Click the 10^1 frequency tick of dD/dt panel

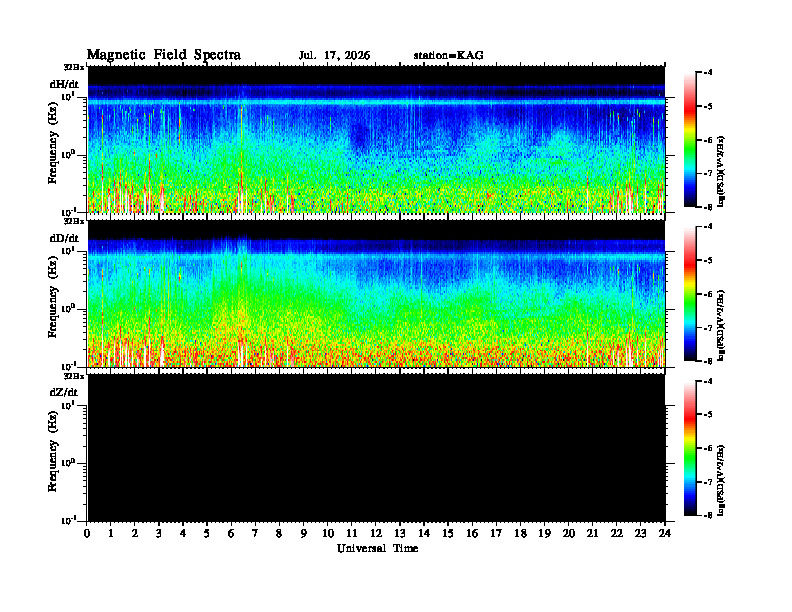[68, 251]
